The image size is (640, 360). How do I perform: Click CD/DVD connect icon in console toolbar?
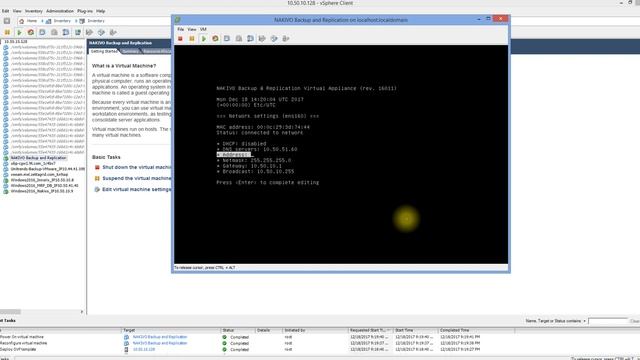tap(274, 39)
